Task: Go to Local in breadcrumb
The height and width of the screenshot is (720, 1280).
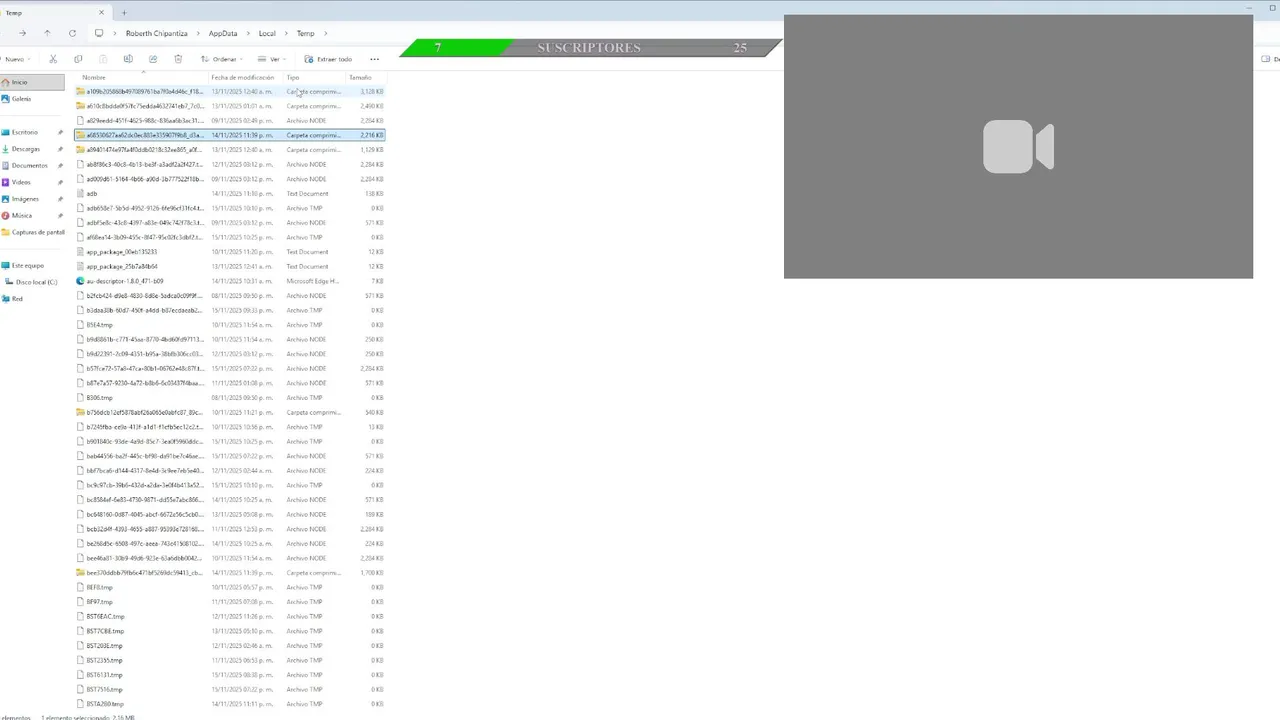Action: [267, 33]
